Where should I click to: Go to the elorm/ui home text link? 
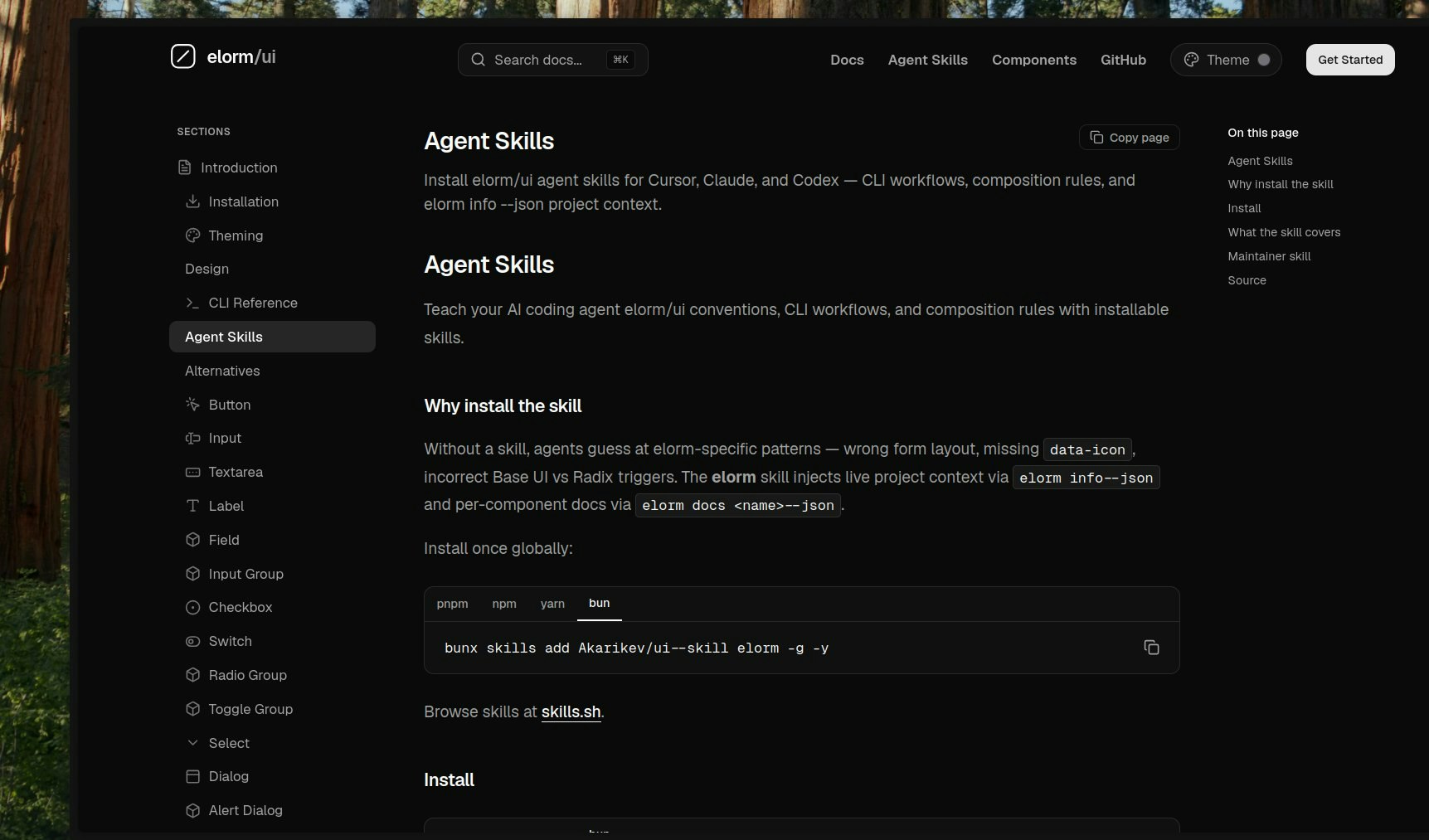pos(241,56)
